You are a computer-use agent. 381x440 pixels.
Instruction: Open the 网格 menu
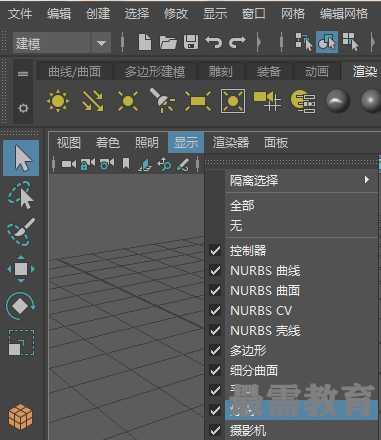coord(293,14)
